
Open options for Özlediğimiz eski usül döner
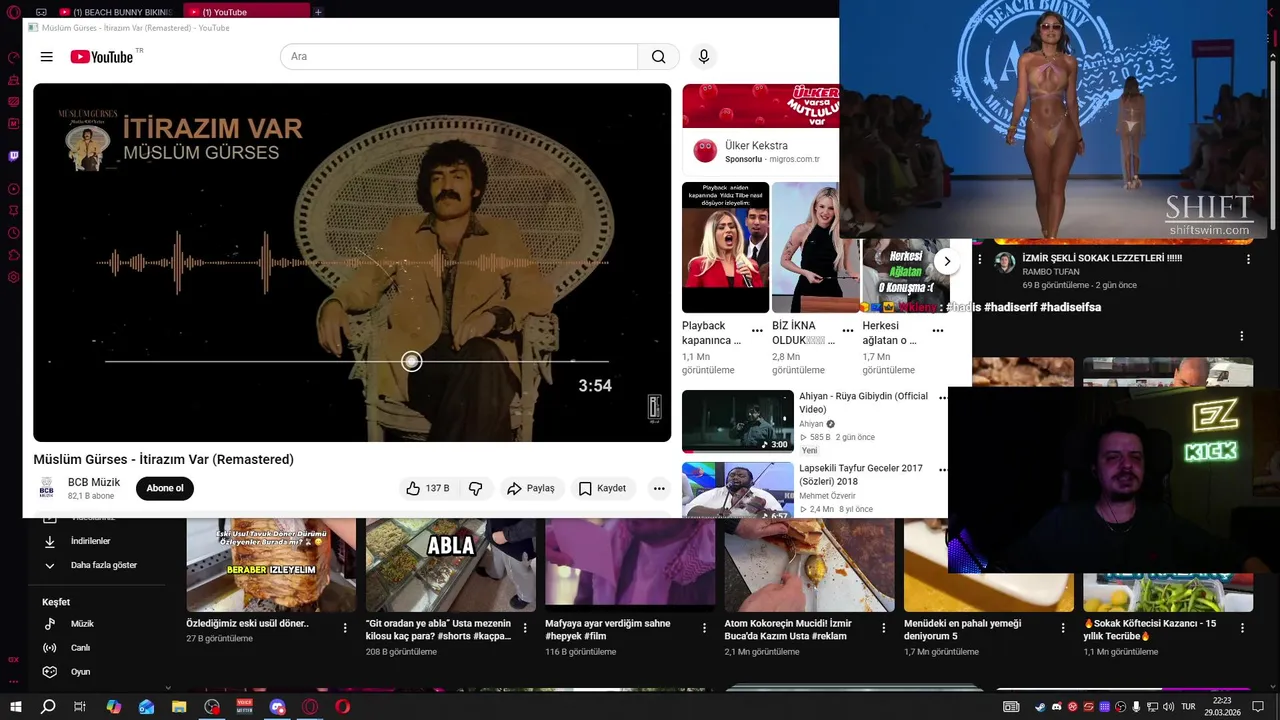345,628
